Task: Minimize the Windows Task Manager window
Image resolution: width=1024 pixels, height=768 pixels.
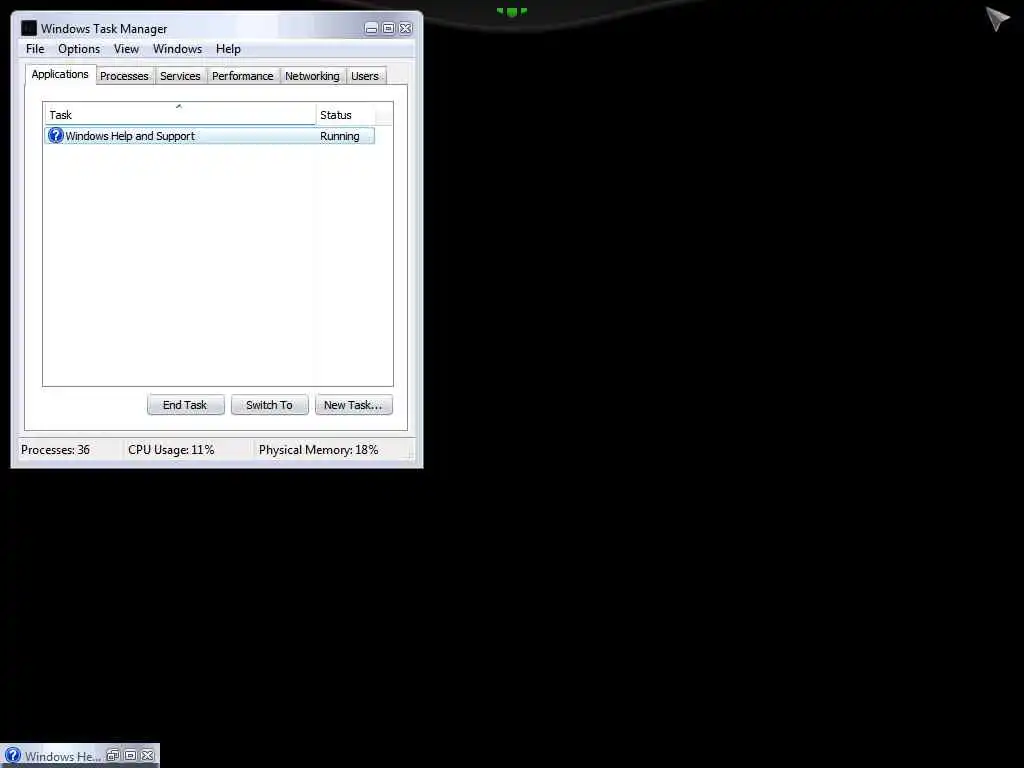Action: (x=371, y=28)
